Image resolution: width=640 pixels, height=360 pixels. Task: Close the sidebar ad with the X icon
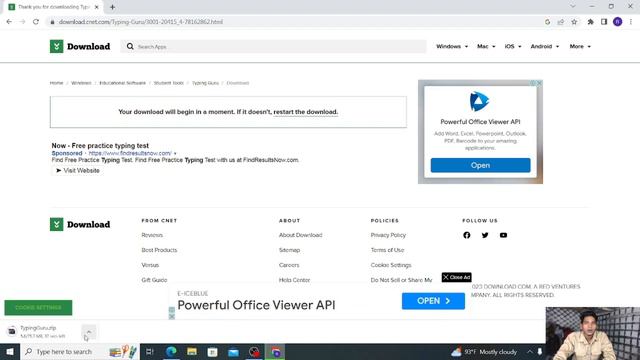click(x=539, y=83)
